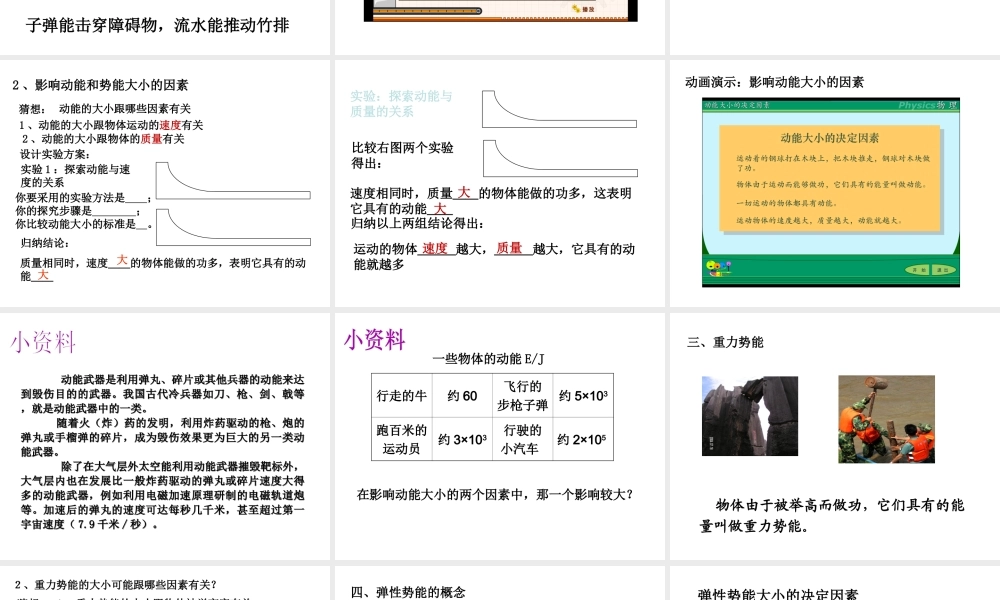Viewport: 1000px width, 600px height.
Task: Click the line 你要采用的实验方法是
Action: (x=84, y=198)
